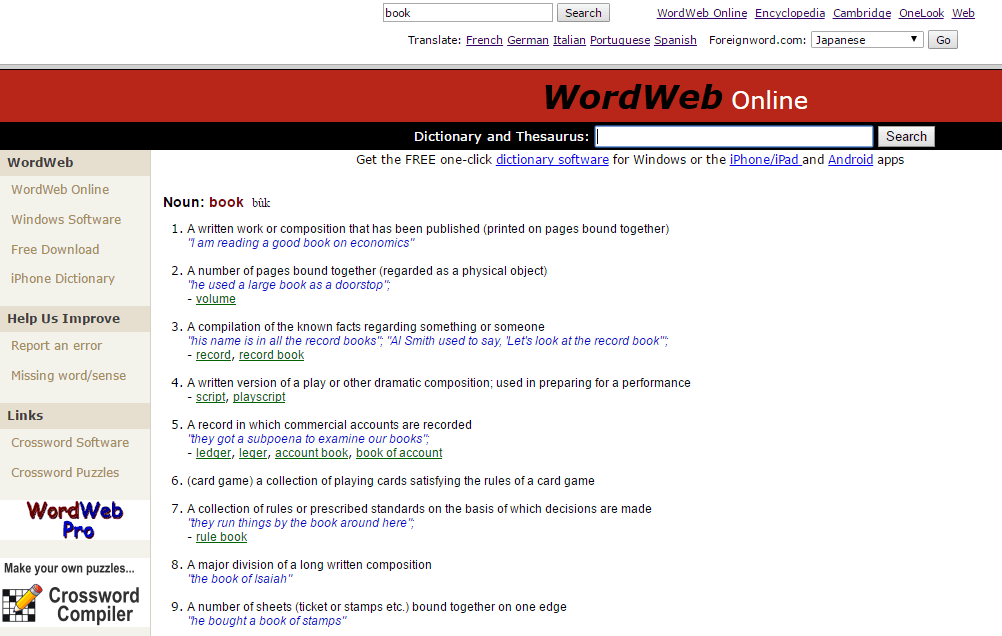Open the Android app link
Viewport: 1002px width, 636px height.
850,160
